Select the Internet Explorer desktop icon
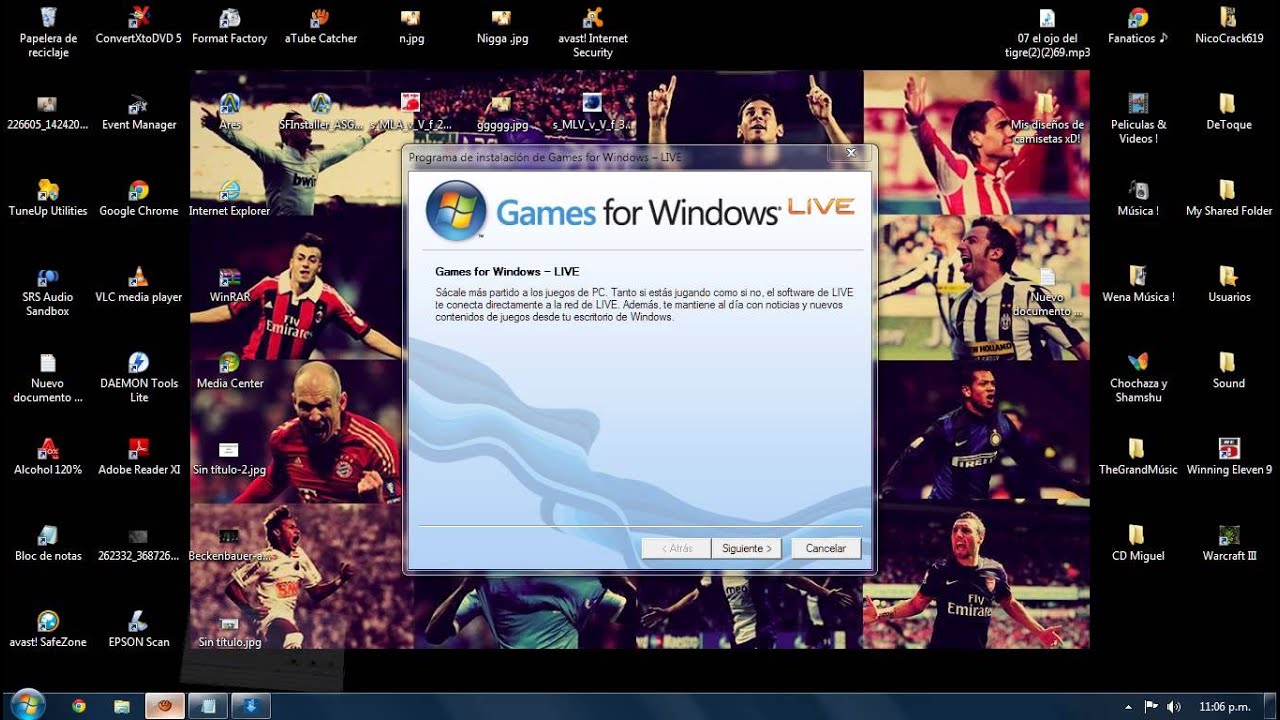 coord(230,199)
